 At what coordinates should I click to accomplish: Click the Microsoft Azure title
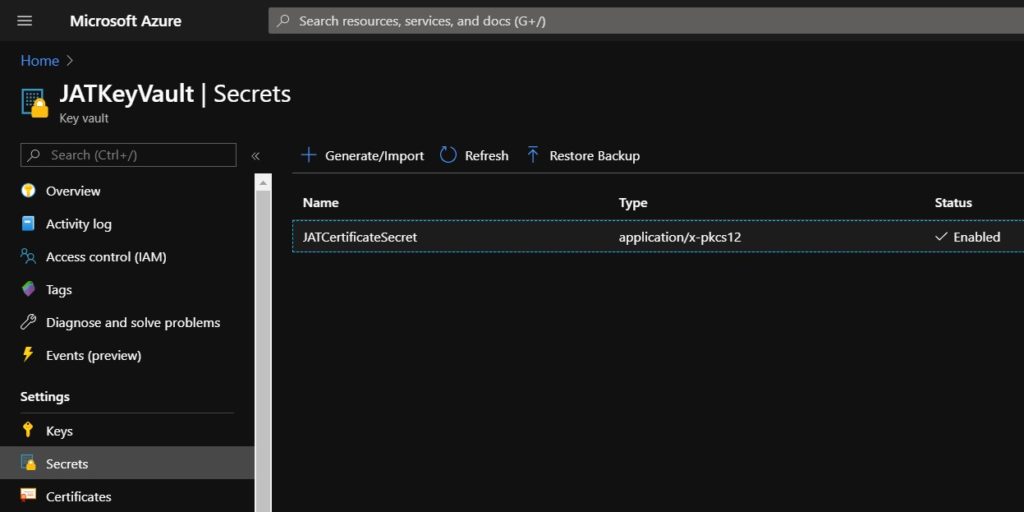coord(125,21)
